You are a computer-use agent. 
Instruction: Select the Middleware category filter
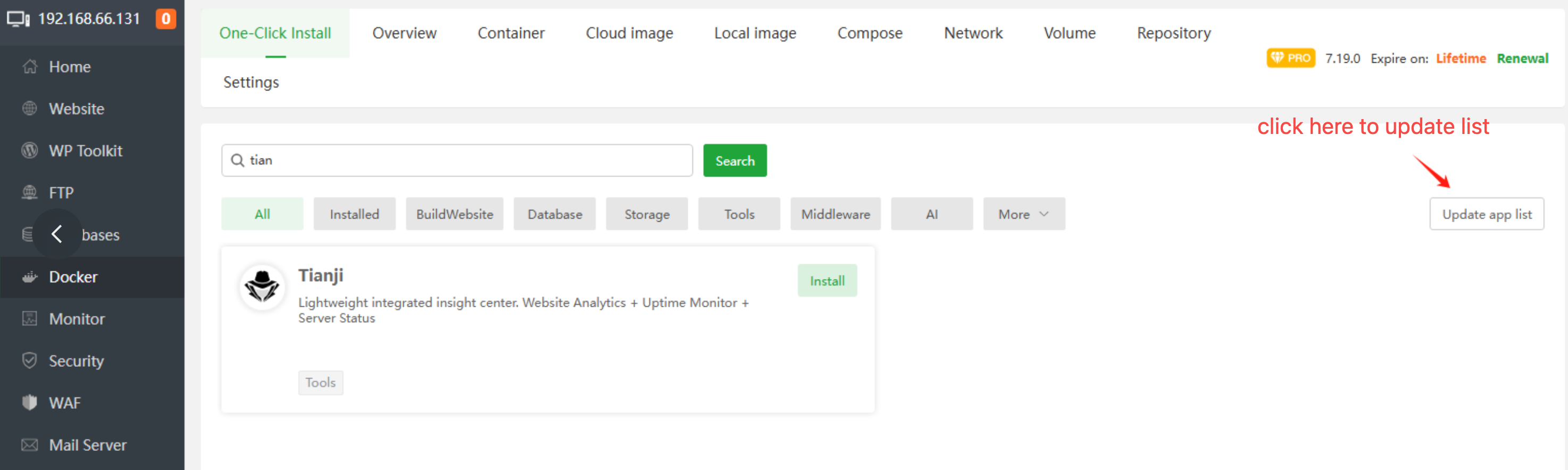pos(835,214)
